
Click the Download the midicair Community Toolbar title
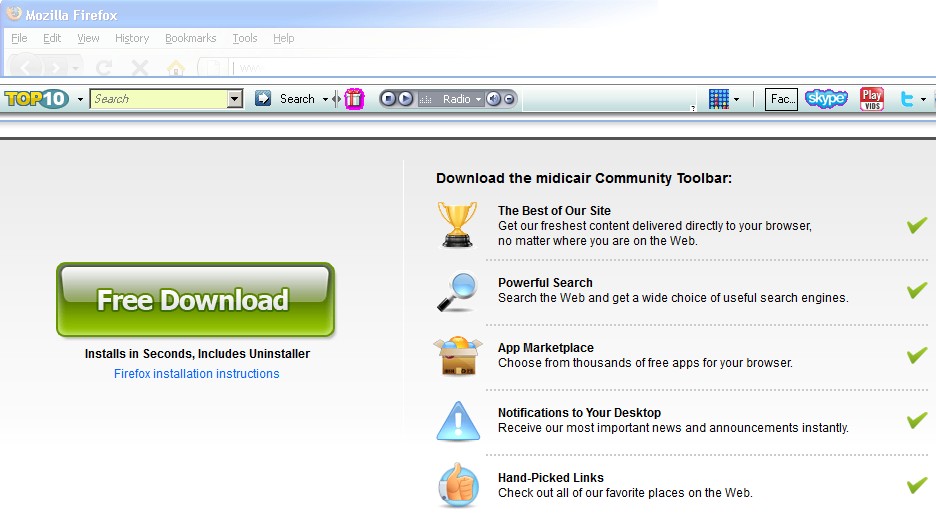pyautogui.click(x=584, y=178)
